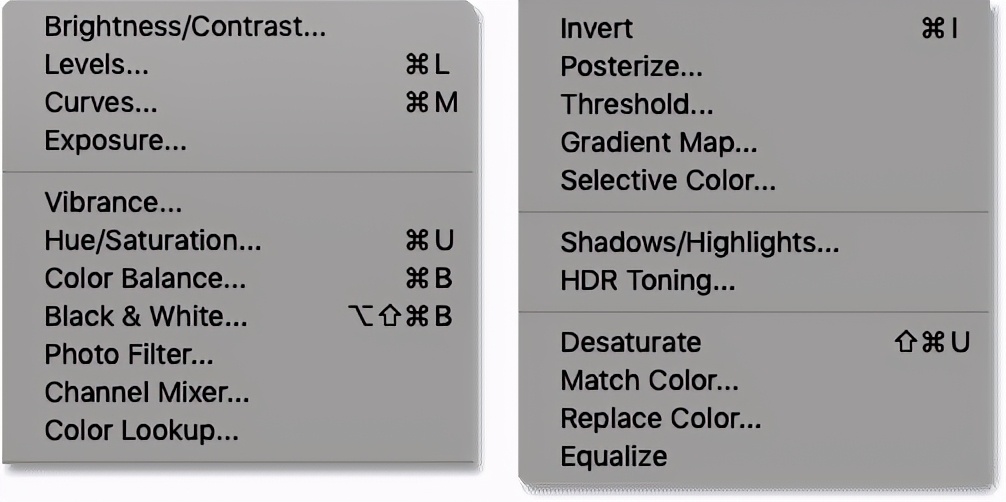1006x502 pixels.
Task: Apply Desaturate to the image
Action: pyautogui.click(x=630, y=343)
